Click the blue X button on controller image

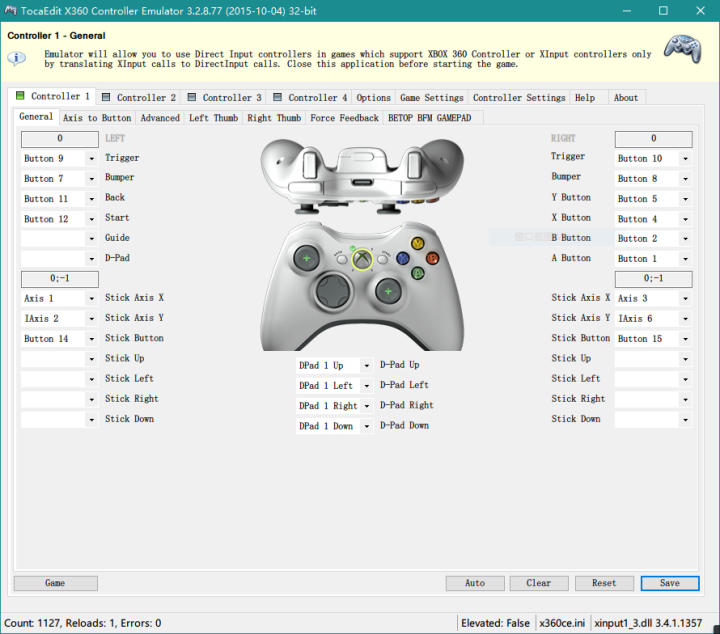[x=403, y=258]
